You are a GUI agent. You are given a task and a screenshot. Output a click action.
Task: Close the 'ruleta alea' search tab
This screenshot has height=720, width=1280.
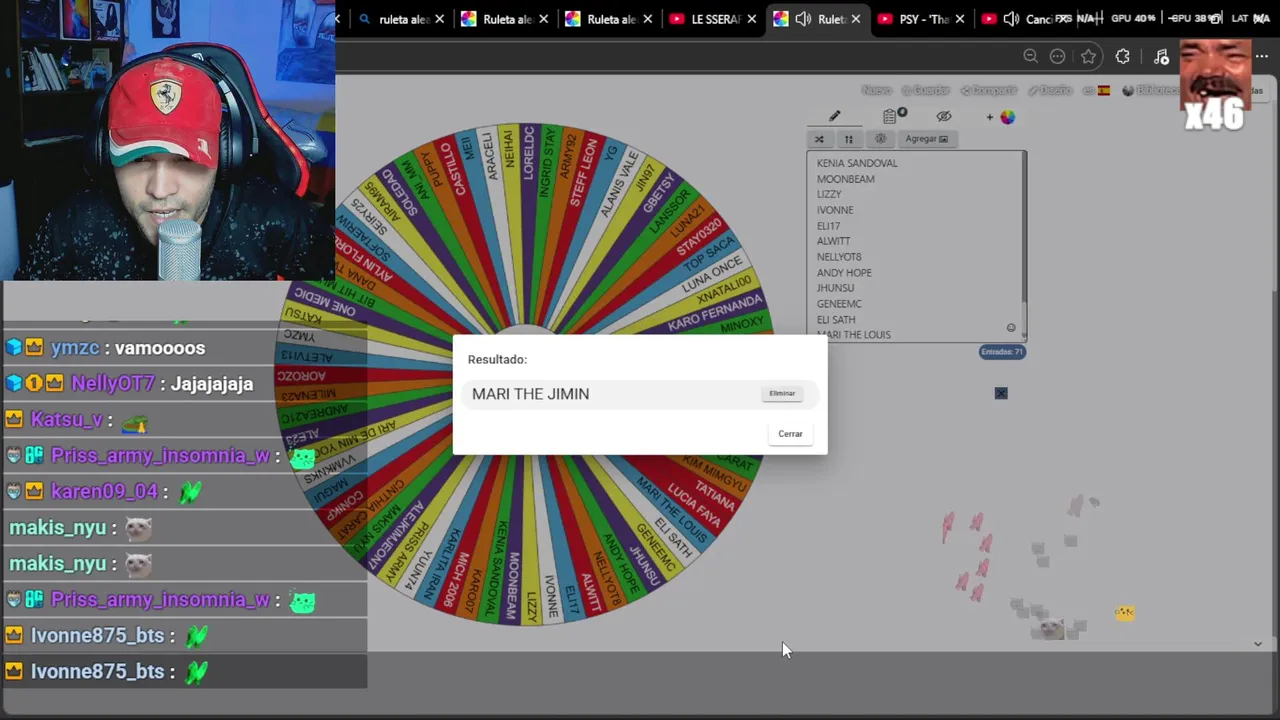438,19
